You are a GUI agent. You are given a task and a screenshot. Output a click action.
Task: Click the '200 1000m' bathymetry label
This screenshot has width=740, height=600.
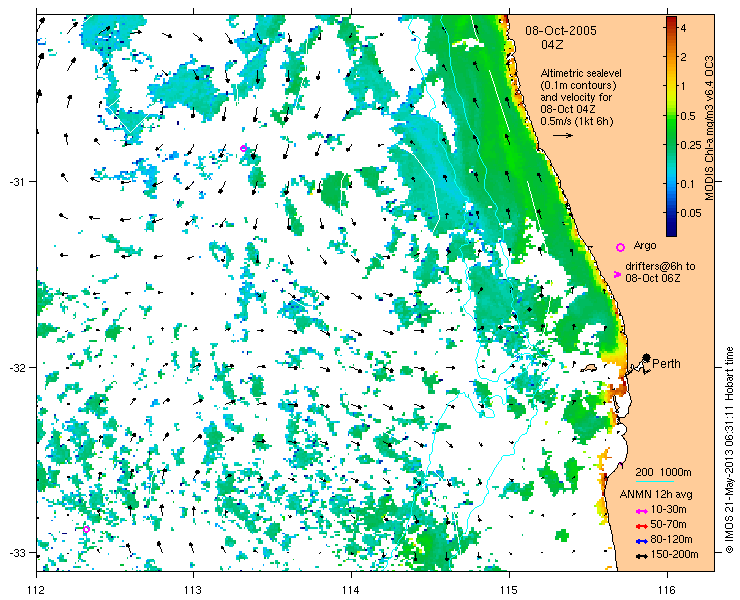click(663, 473)
